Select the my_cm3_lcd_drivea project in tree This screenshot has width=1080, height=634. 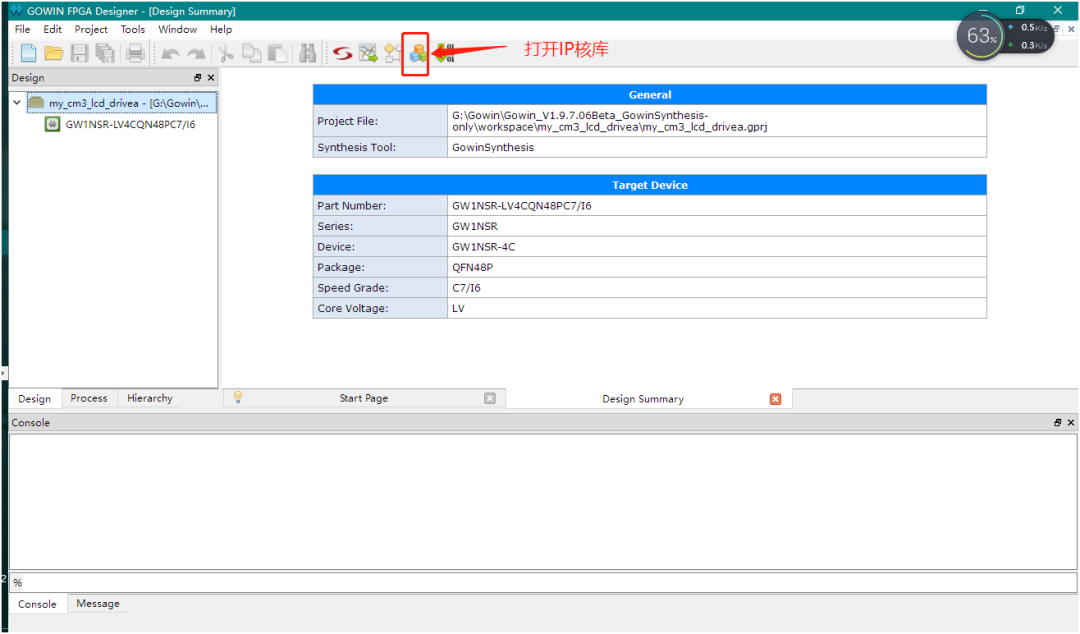point(122,103)
